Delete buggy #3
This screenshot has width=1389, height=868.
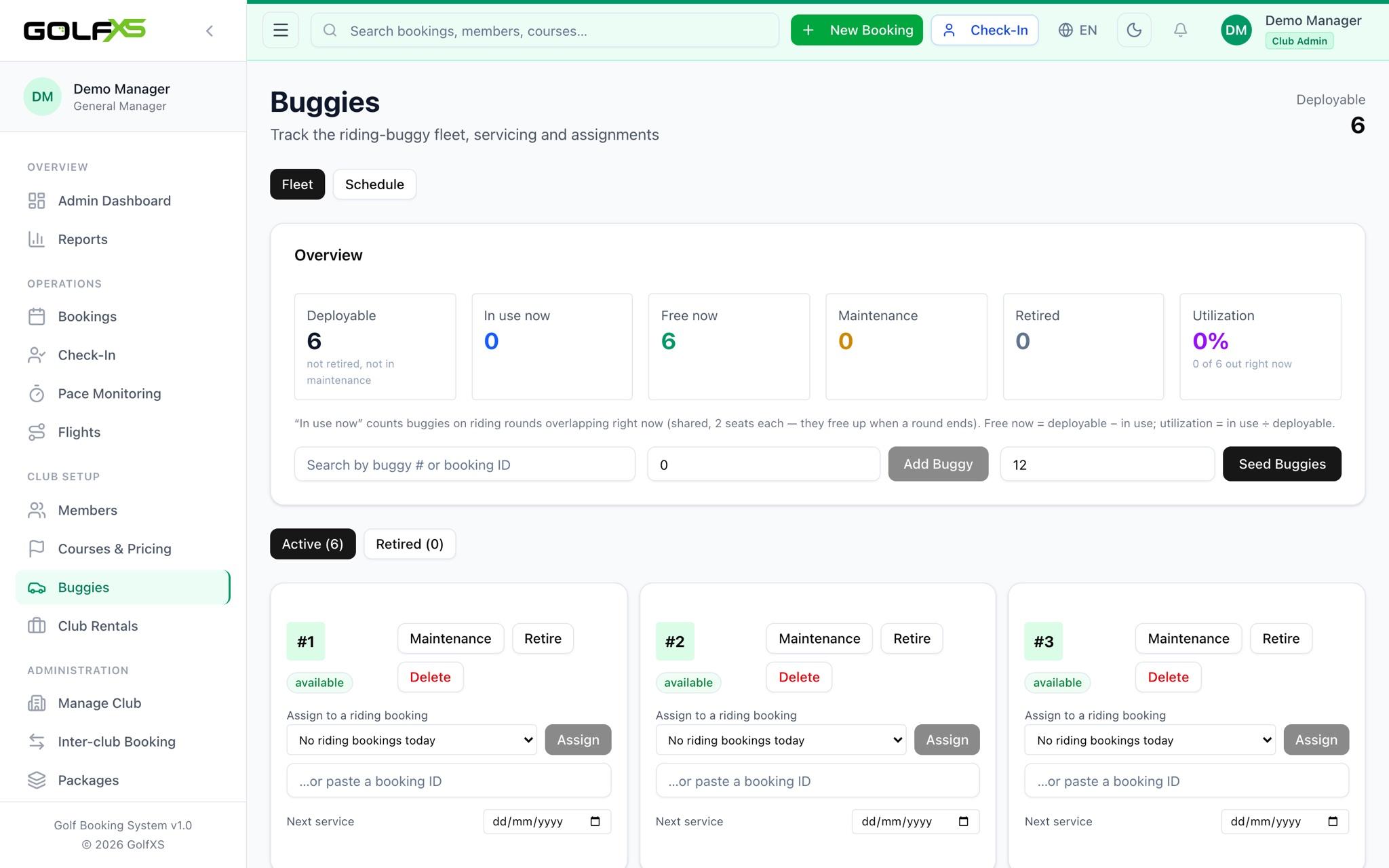1168,677
